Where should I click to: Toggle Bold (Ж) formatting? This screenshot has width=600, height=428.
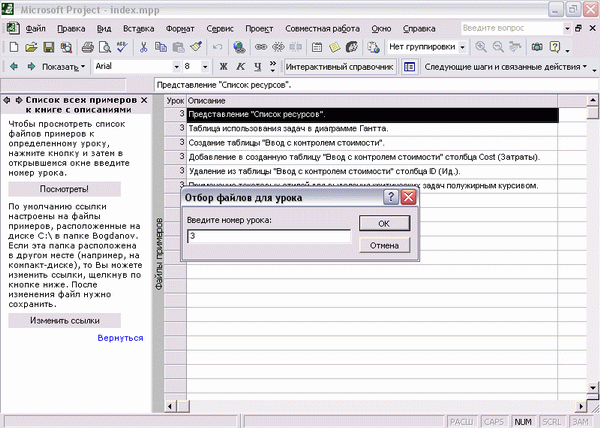tap(223, 67)
